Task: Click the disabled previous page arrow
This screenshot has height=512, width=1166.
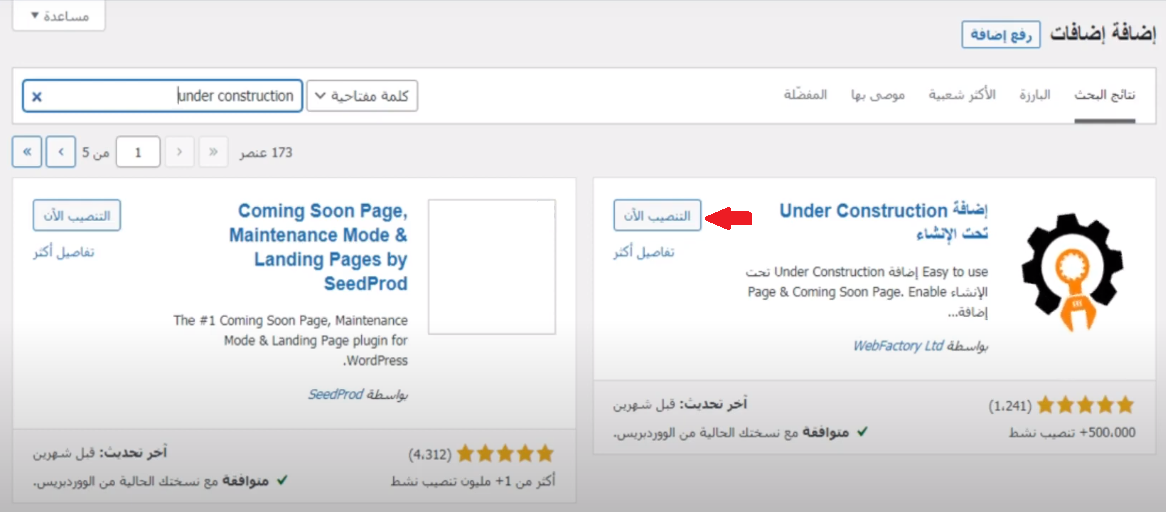Action: point(179,152)
